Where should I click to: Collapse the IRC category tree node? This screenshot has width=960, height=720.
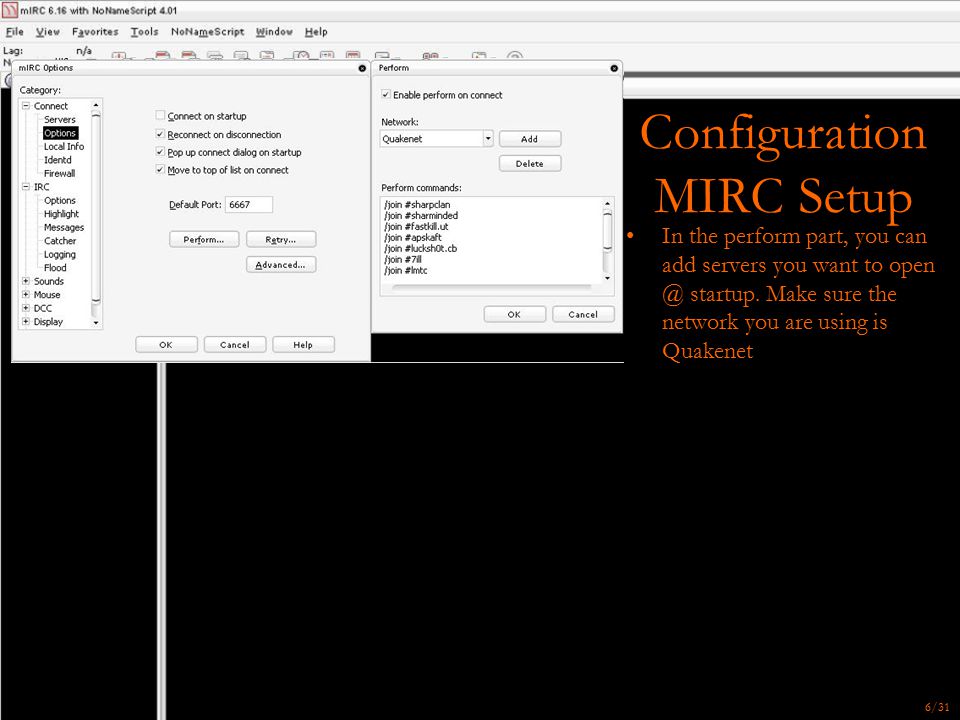click(26, 187)
